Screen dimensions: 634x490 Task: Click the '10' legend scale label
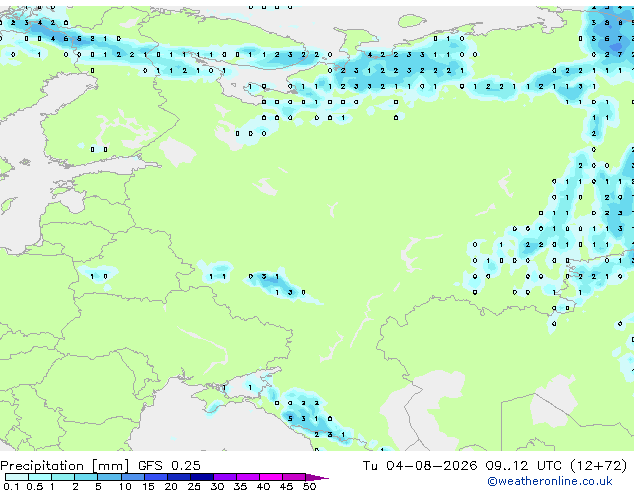[125, 486]
